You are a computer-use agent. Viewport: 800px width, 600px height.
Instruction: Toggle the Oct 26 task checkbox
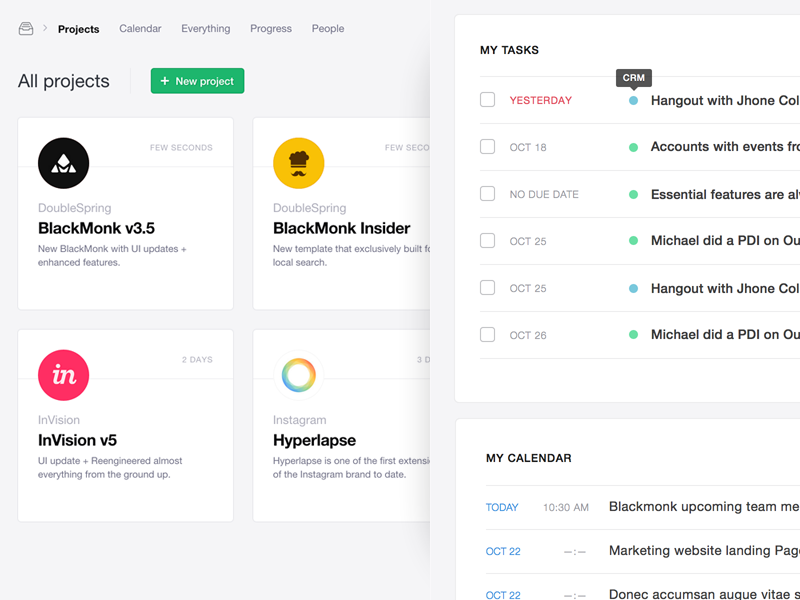point(487,335)
